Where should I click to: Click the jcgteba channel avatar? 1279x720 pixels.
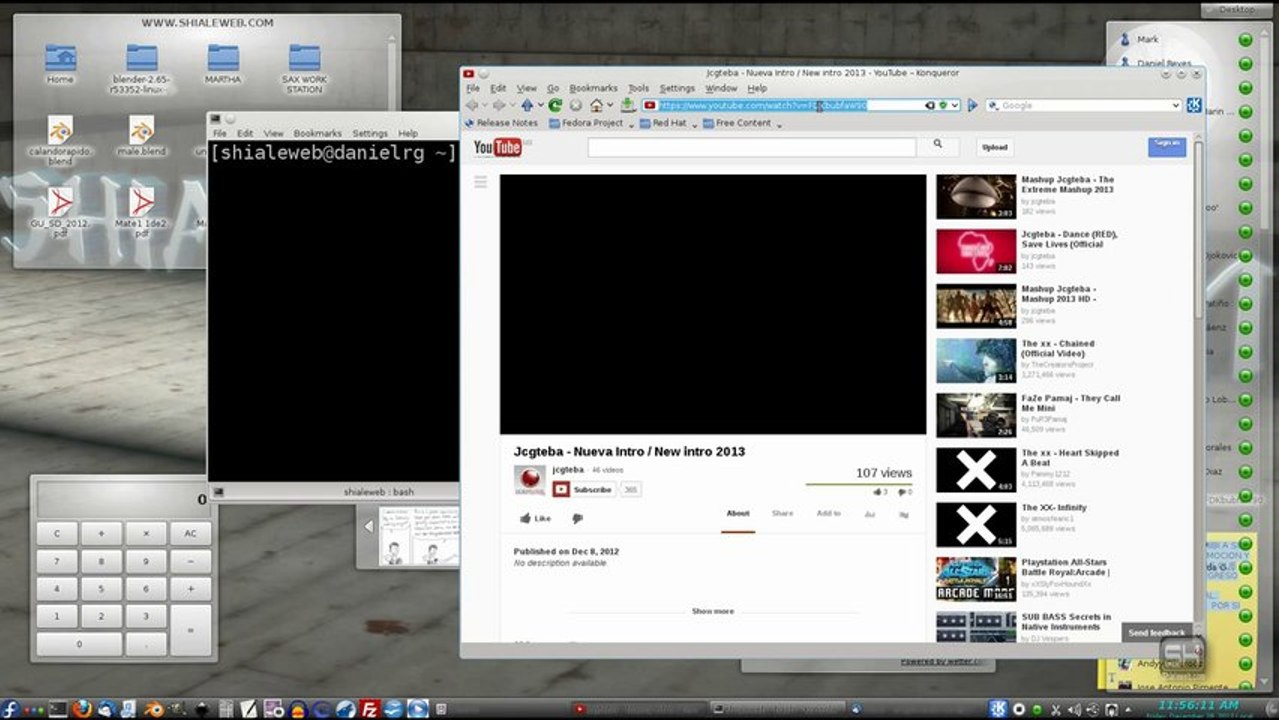pos(529,481)
